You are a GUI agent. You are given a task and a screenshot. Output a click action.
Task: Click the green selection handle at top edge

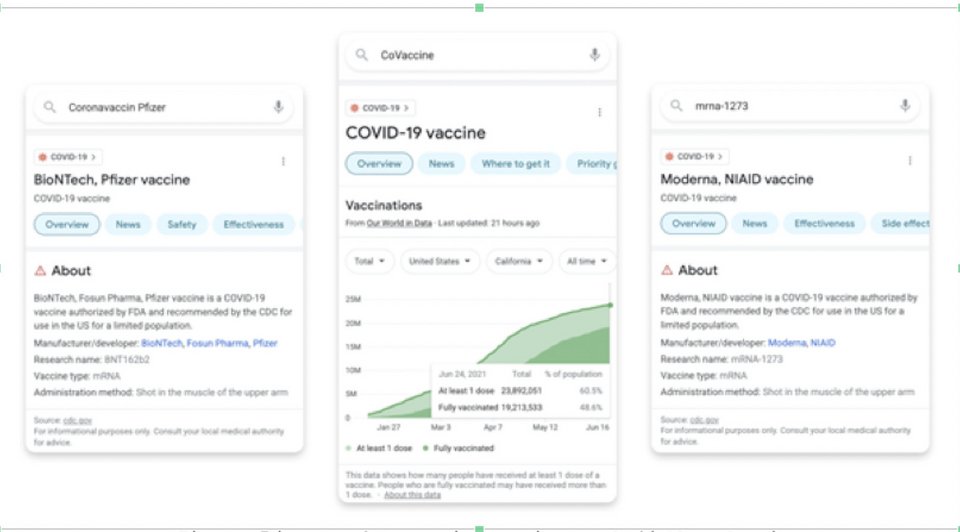pos(479,7)
